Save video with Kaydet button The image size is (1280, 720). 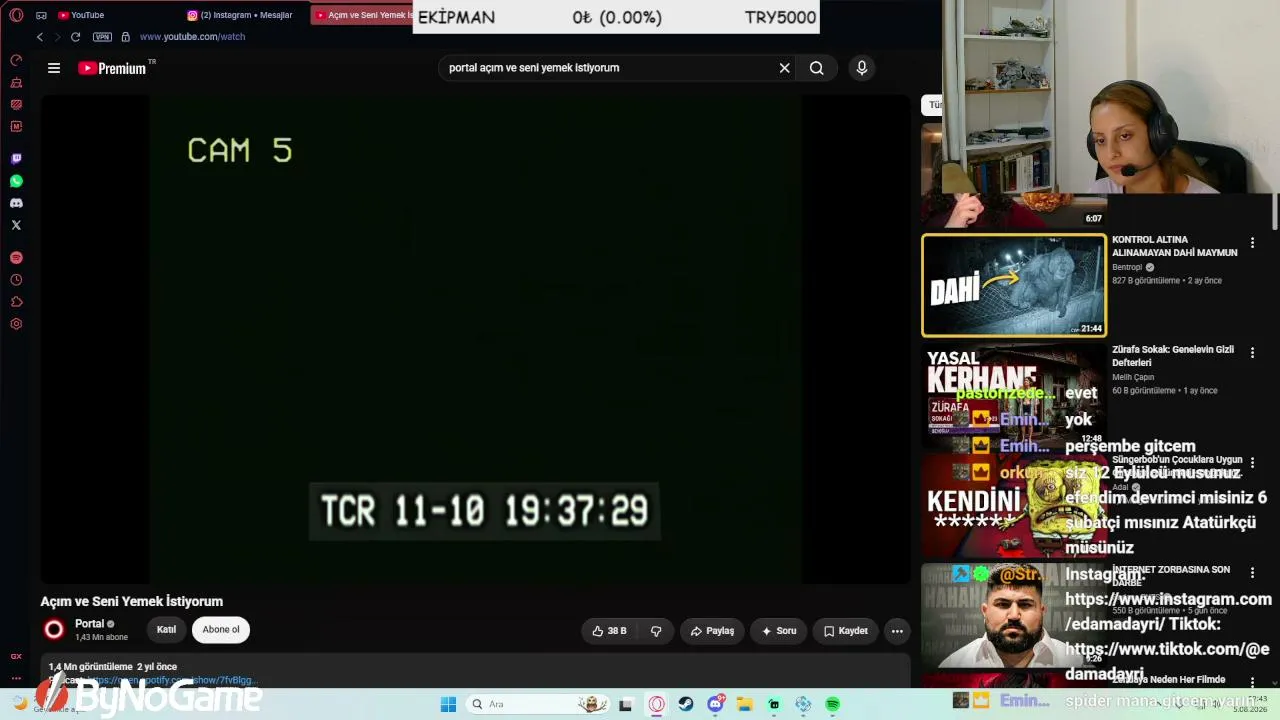click(846, 631)
